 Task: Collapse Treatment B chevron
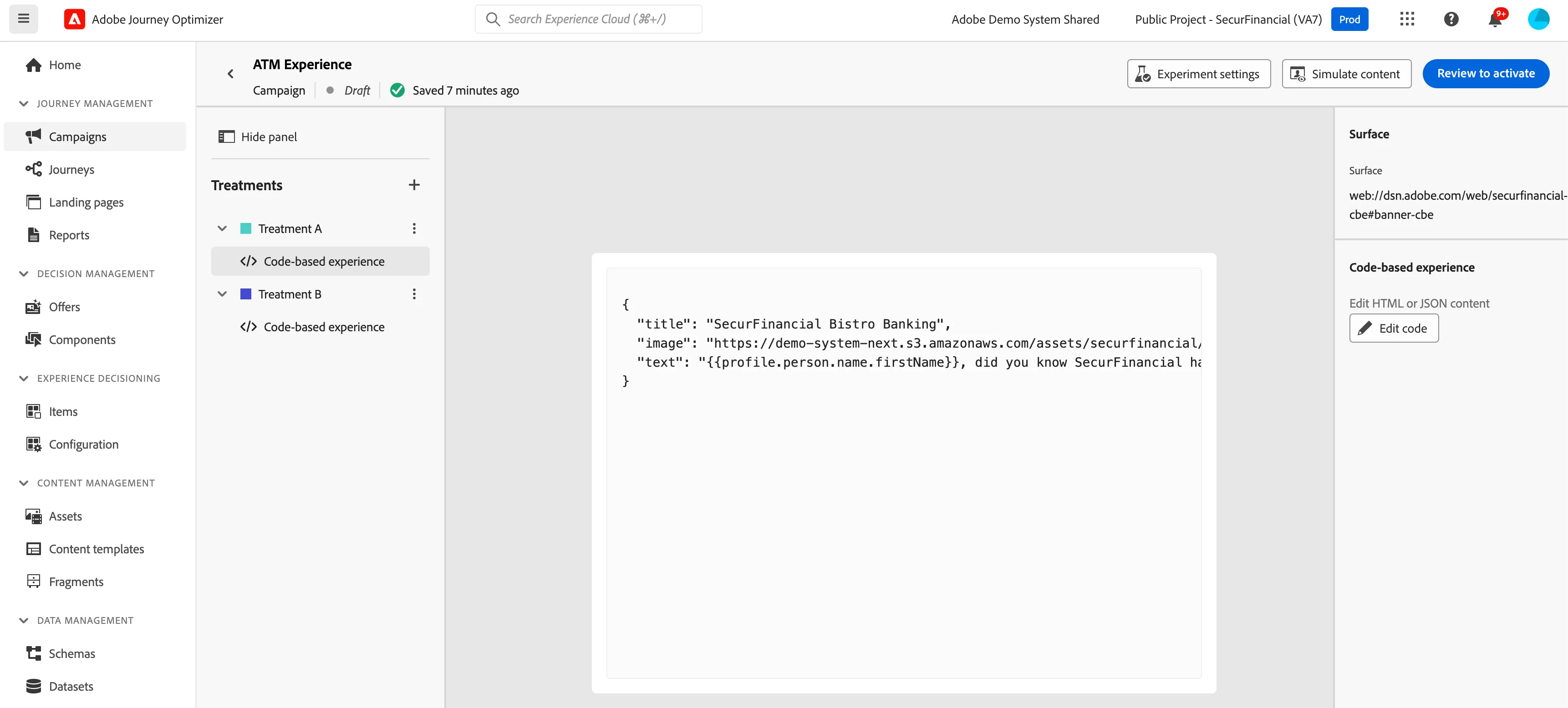[x=222, y=294]
